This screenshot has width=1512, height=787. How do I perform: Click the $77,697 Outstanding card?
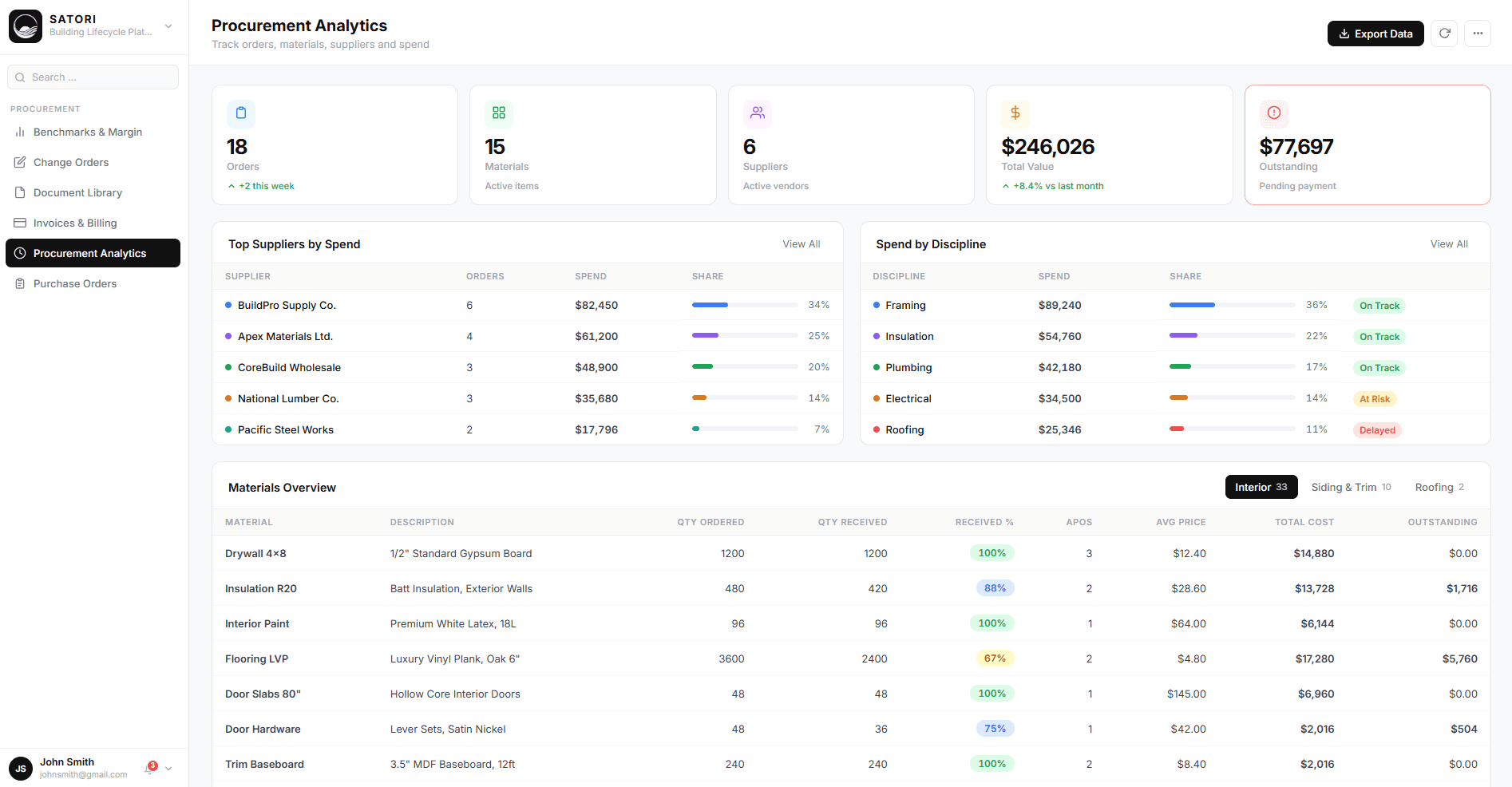coord(1368,144)
